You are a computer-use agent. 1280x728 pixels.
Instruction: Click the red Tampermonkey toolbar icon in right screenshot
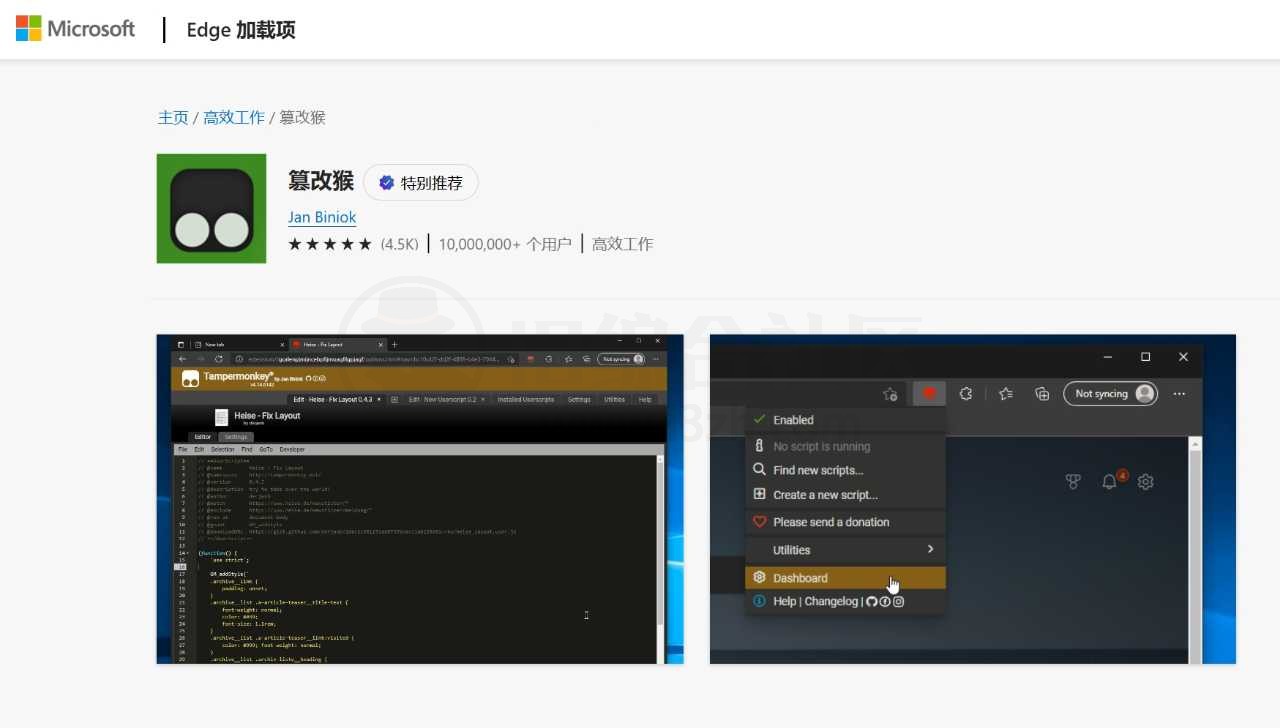click(929, 394)
